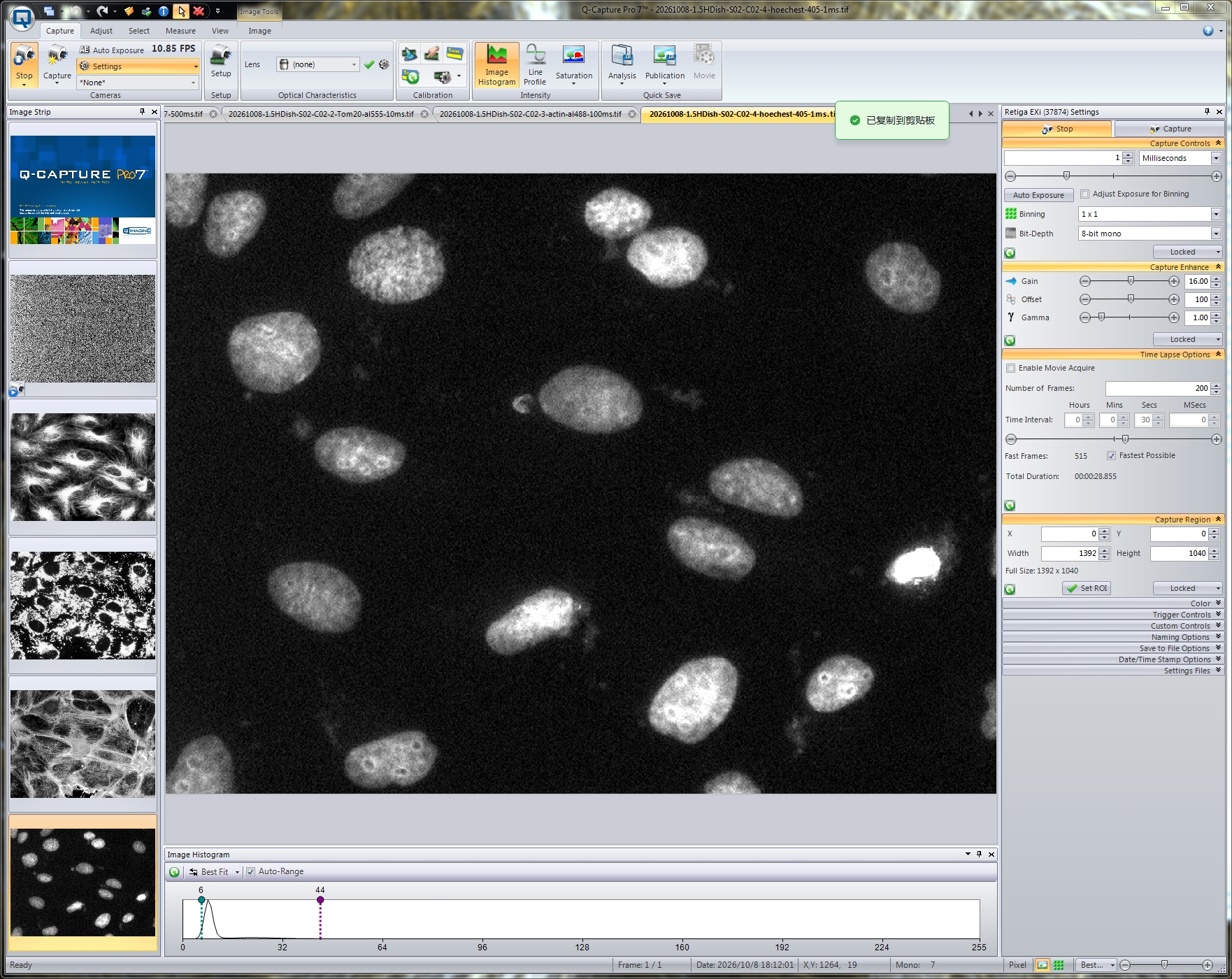Open the Saturation intensity tool

pos(574,65)
